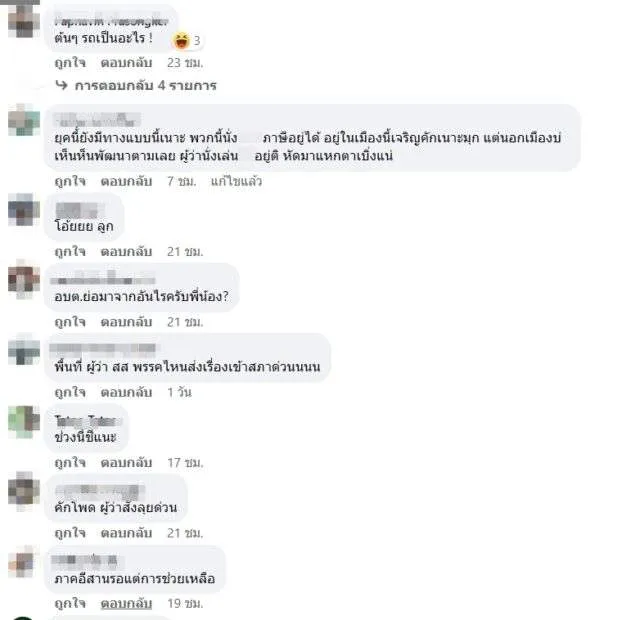
Task: Like the long comment posted 7 ชม. ago
Action: point(70,181)
